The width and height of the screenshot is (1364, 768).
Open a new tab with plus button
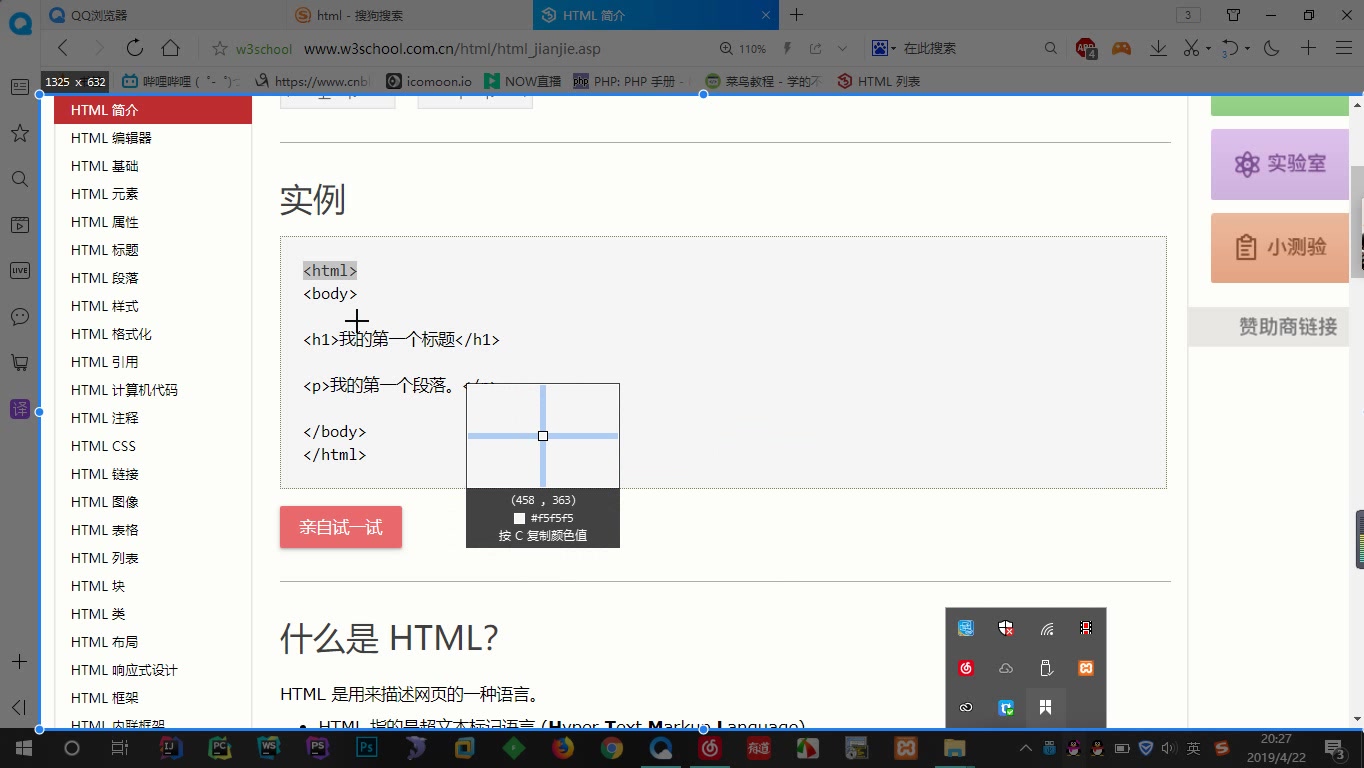796,15
